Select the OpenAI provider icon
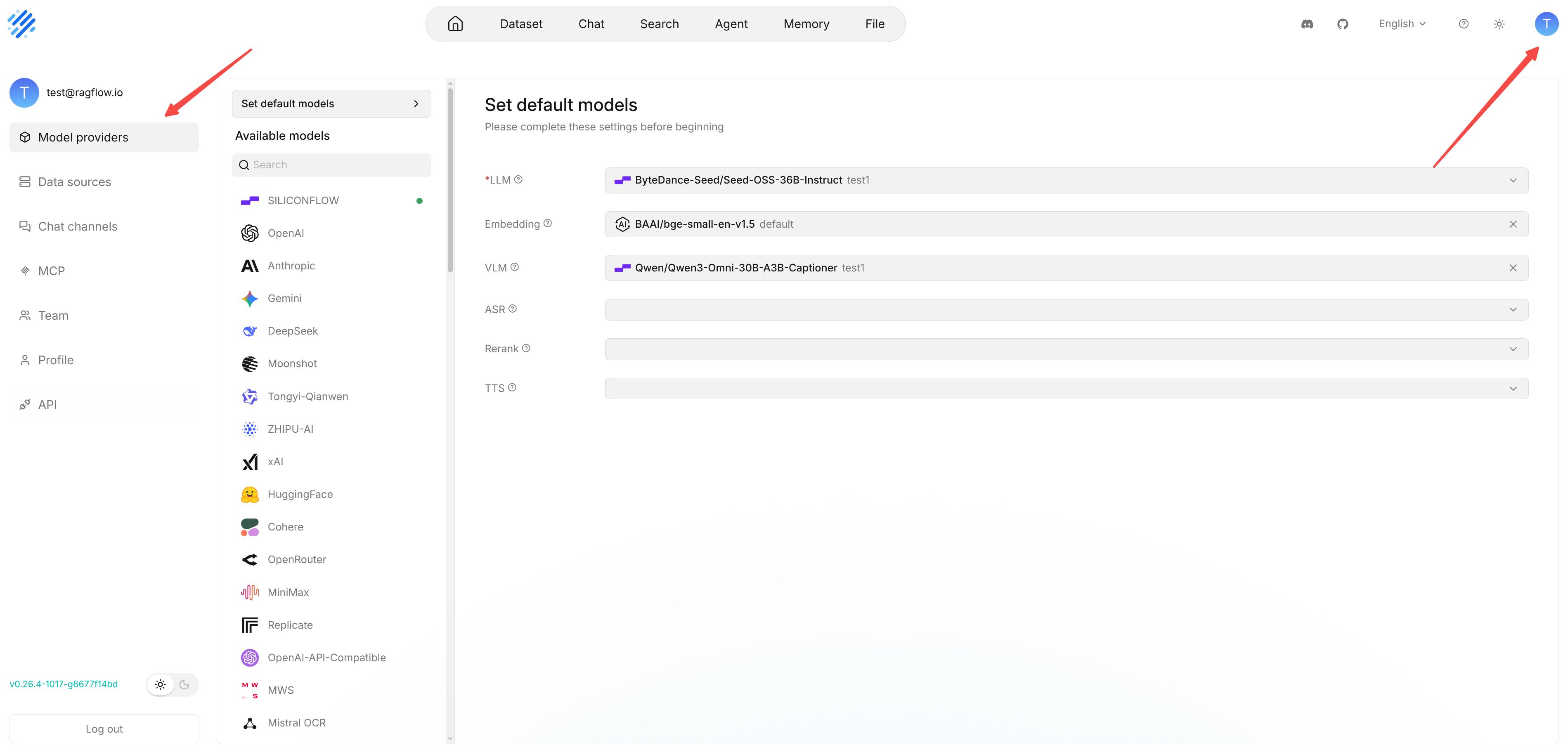The image size is (1568, 752). (250, 233)
